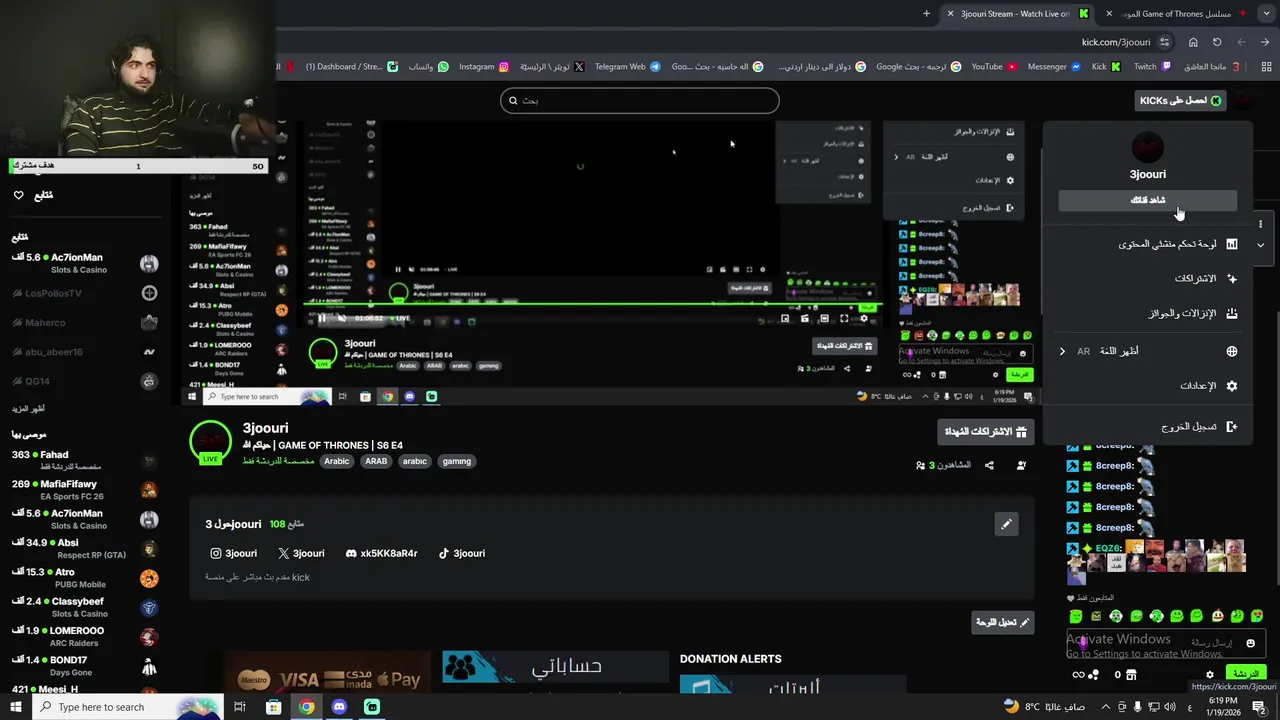Click the تحويل اللوحة button
This screenshot has width=1280, height=720.
click(1002, 622)
